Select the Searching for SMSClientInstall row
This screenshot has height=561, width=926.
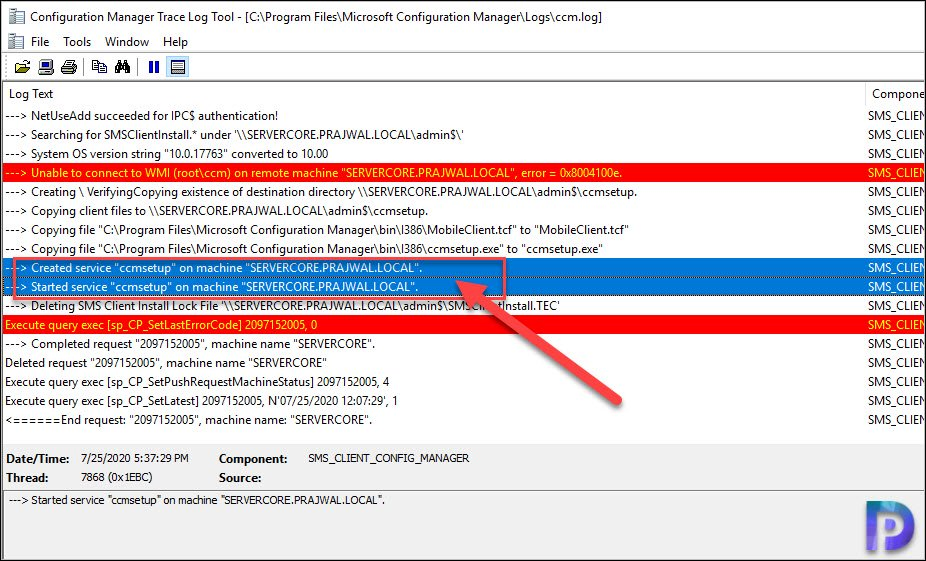coord(463,135)
